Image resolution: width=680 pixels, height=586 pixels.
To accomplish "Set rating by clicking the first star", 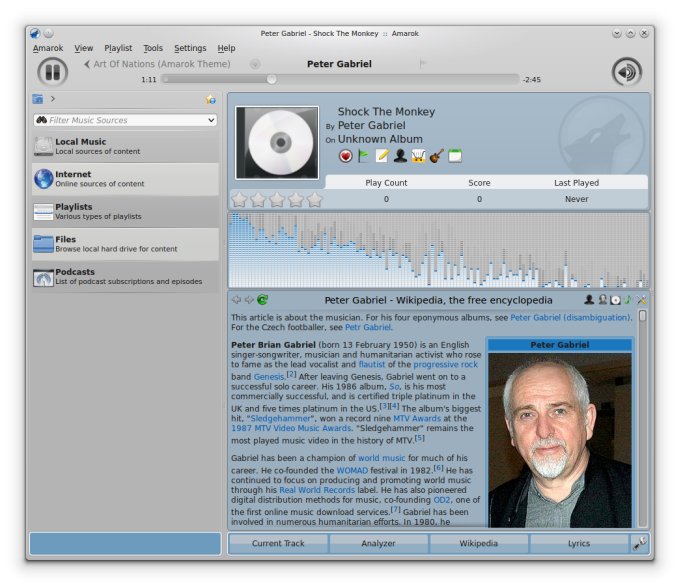I will coord(240,199).
